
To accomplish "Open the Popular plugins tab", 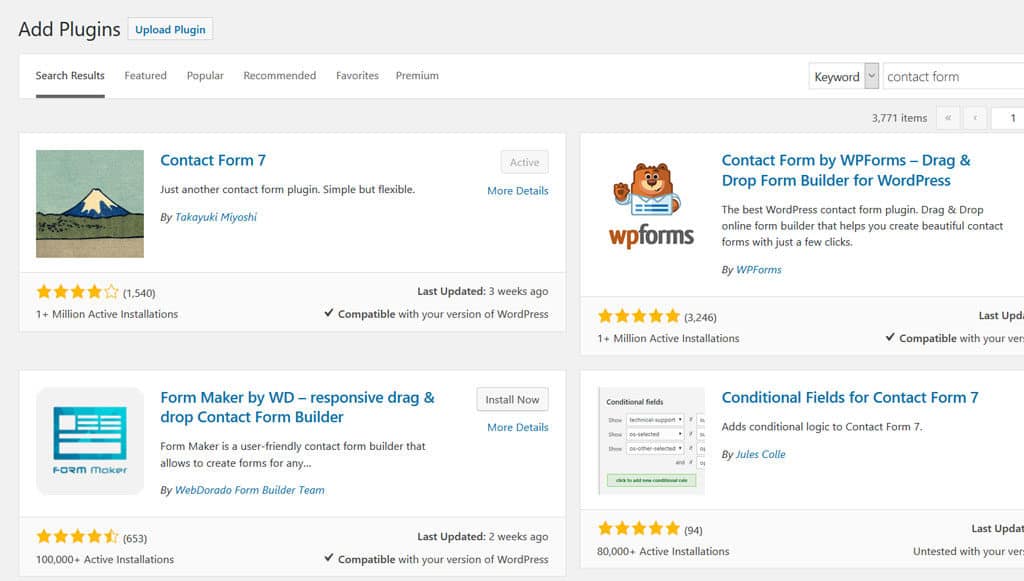I will [x=205, y=76].
